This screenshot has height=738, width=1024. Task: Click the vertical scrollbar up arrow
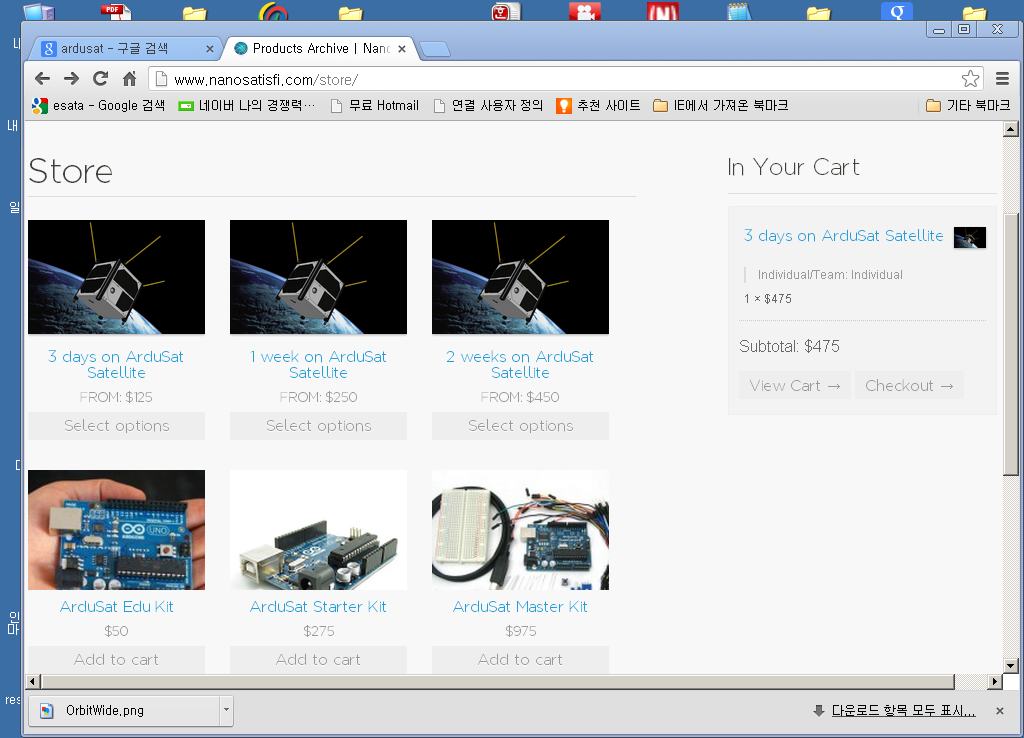pyautogui.click(x=1011, y=129)
